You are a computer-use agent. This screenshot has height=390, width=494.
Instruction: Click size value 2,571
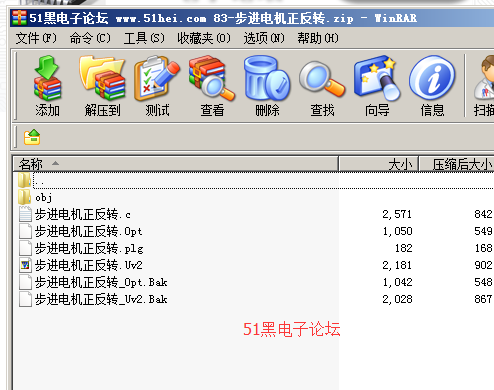[x=397, y=214]
